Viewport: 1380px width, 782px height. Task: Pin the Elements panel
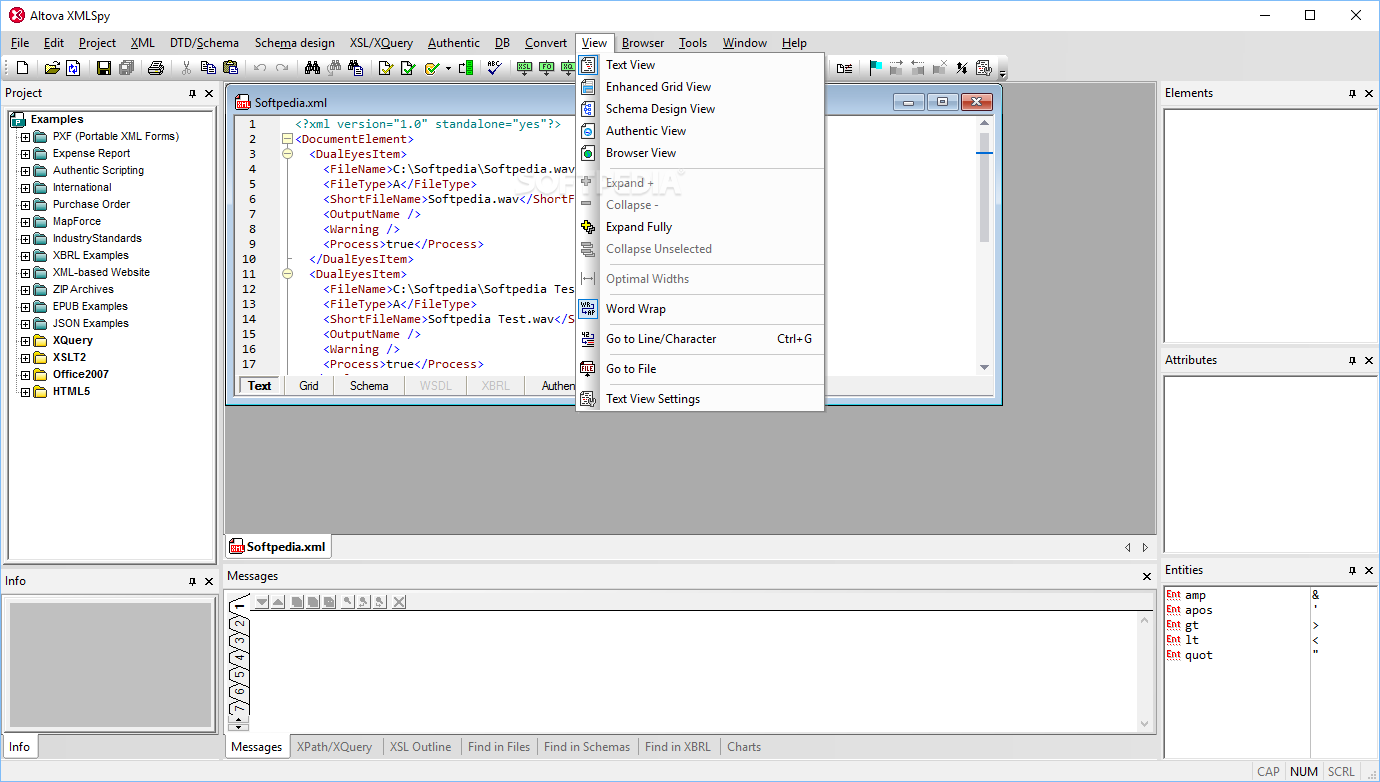click(1352, 93)
